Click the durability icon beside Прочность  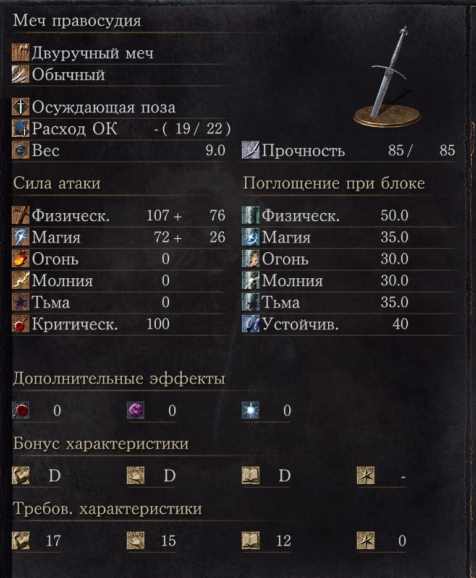tap(251, 150)
